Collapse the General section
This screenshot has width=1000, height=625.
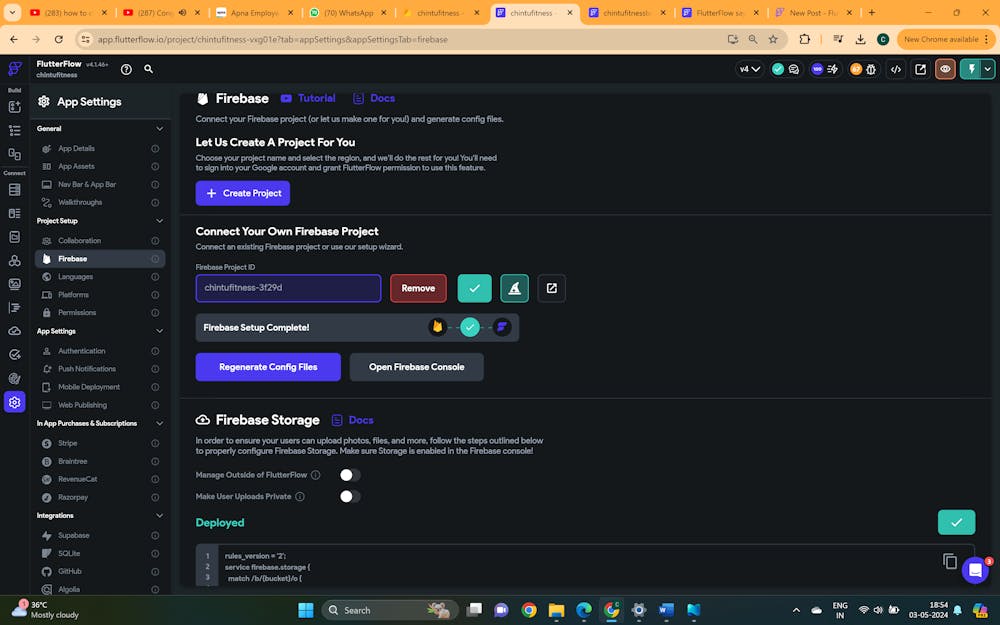(x=159, y=129)
